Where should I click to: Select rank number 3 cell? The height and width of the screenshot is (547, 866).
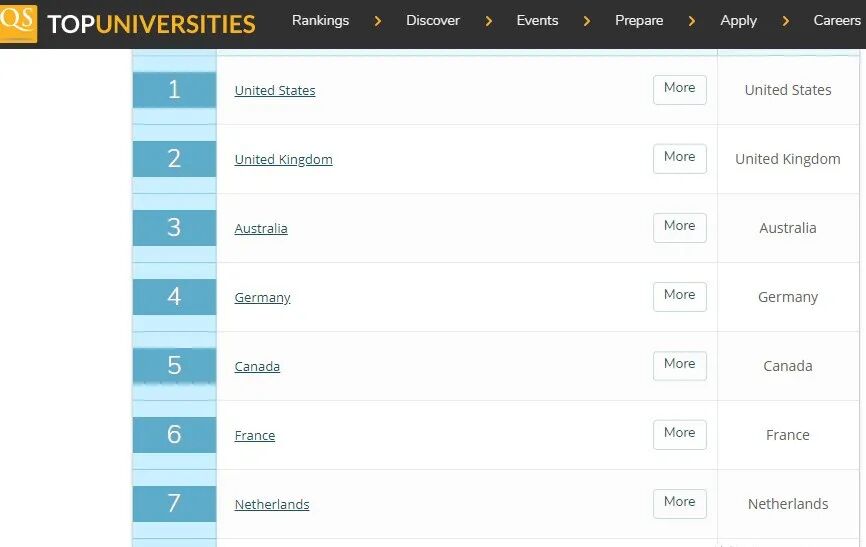point(174,228)
